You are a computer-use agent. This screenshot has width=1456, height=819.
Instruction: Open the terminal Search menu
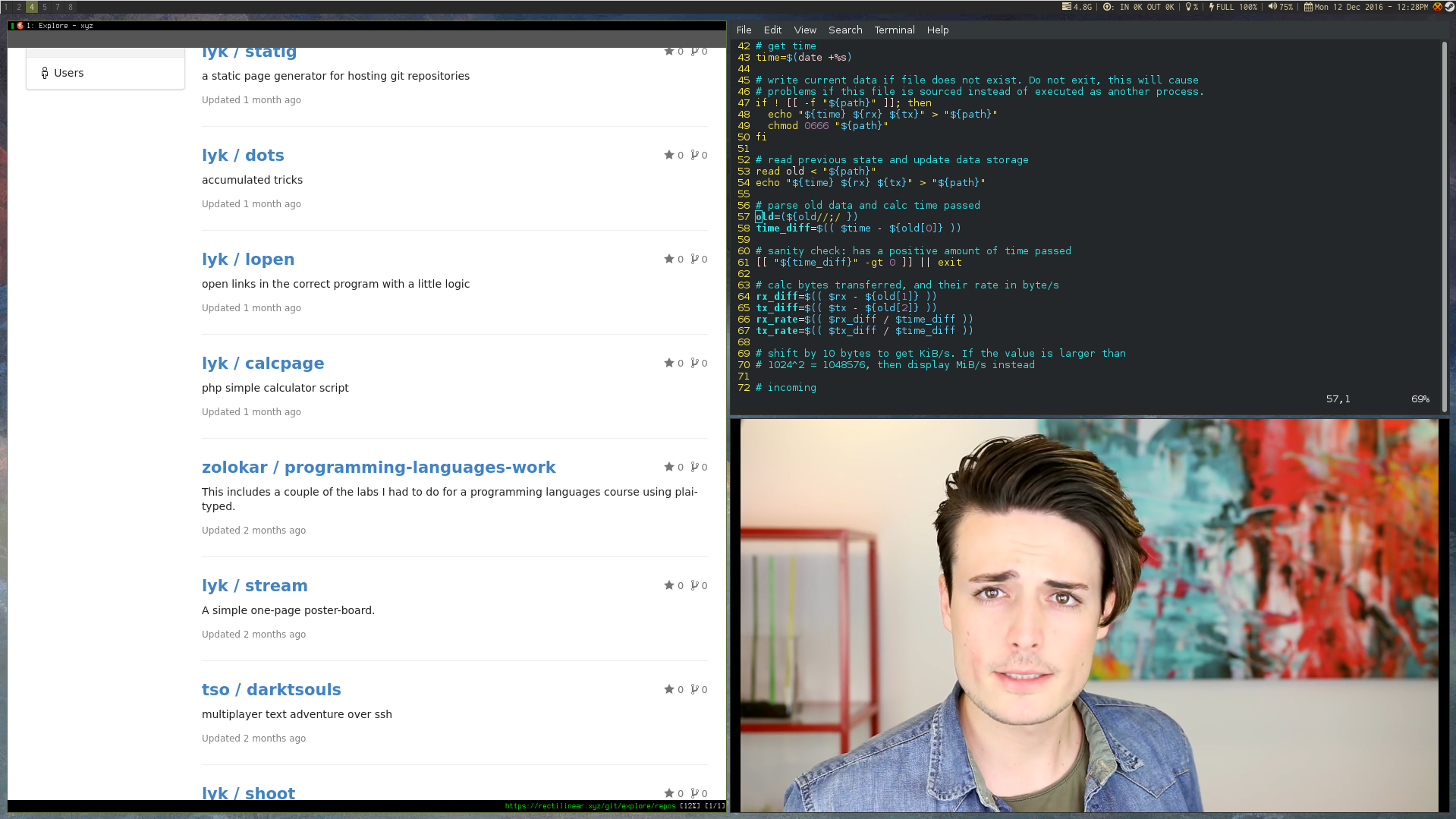coord(845,30)
